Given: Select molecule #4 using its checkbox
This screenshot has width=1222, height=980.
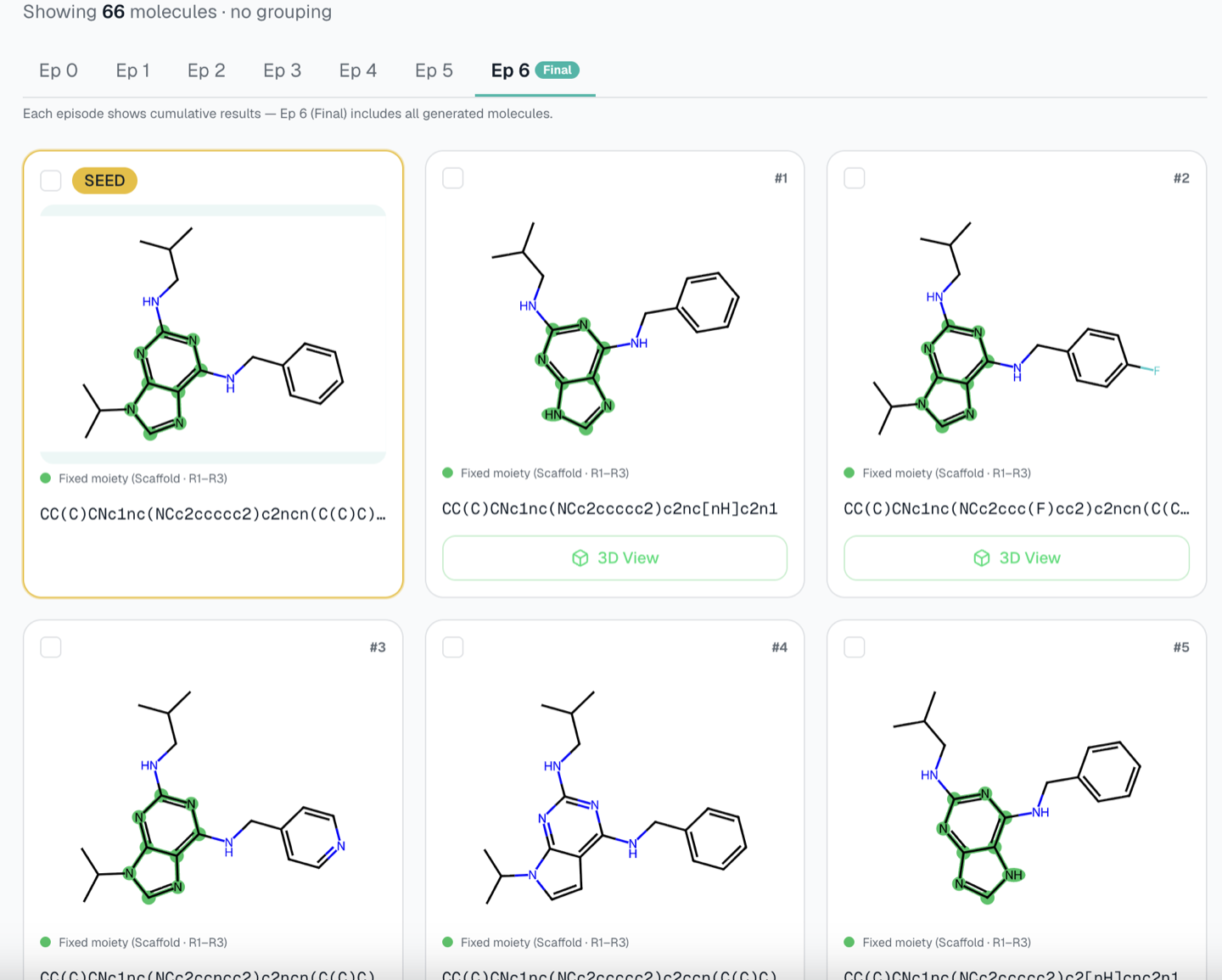Looking at the screenshot, I should click(453, 647).
